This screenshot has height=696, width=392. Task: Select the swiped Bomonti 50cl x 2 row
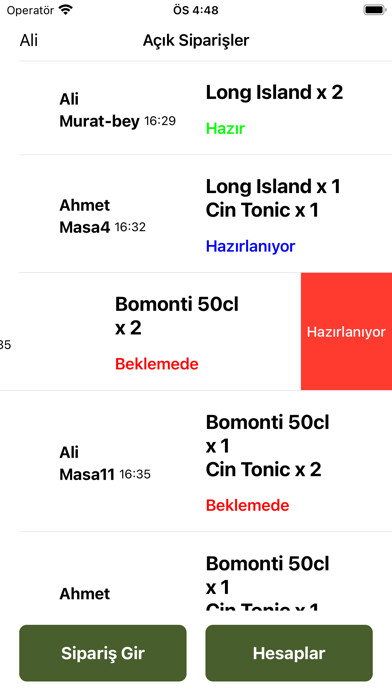(150, 332)
